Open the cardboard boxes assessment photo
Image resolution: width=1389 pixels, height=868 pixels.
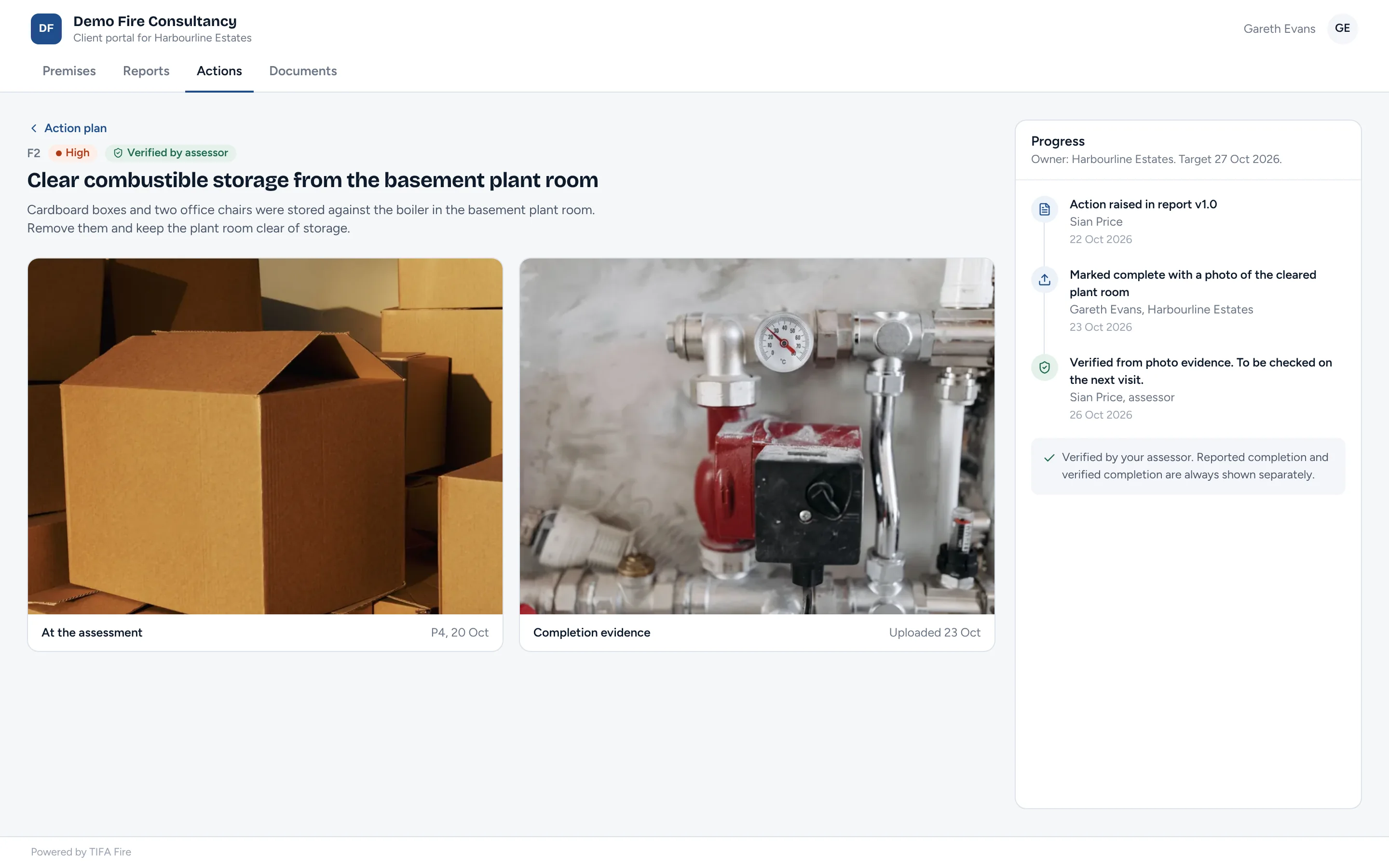point(265,436)
